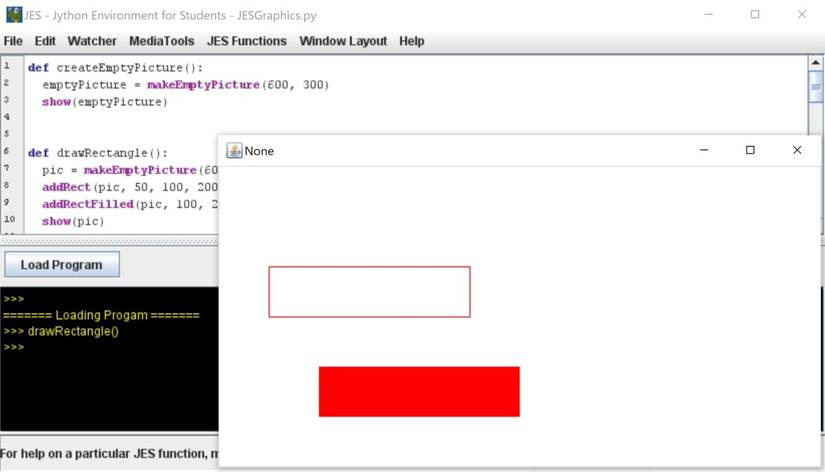The height and width of the screenshot is (472, 825).
Task: Maximize the JES main window
Action: click(754, 15)
